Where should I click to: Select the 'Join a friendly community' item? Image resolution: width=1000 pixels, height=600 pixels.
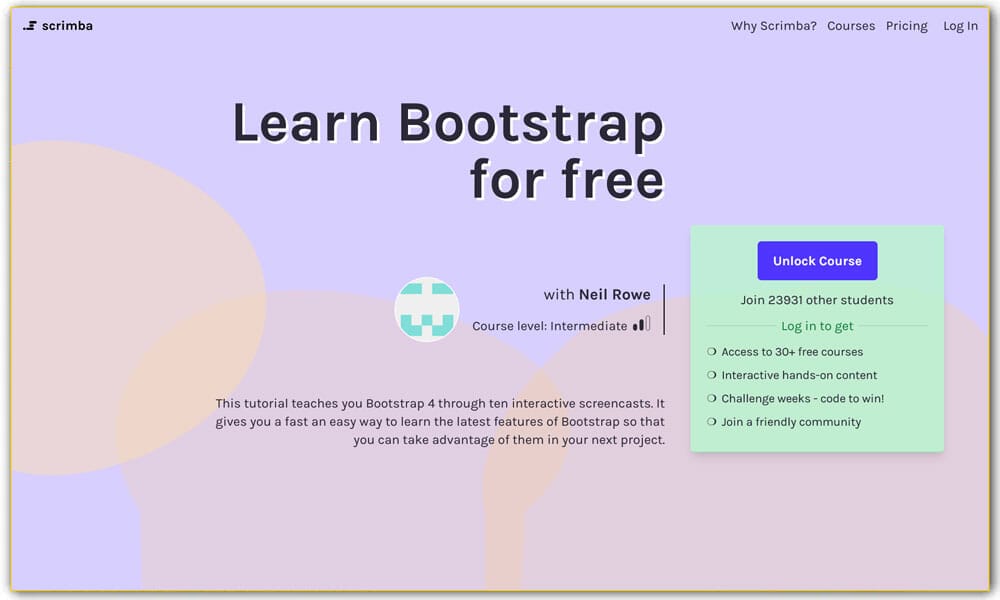click(x=791, y=422)
